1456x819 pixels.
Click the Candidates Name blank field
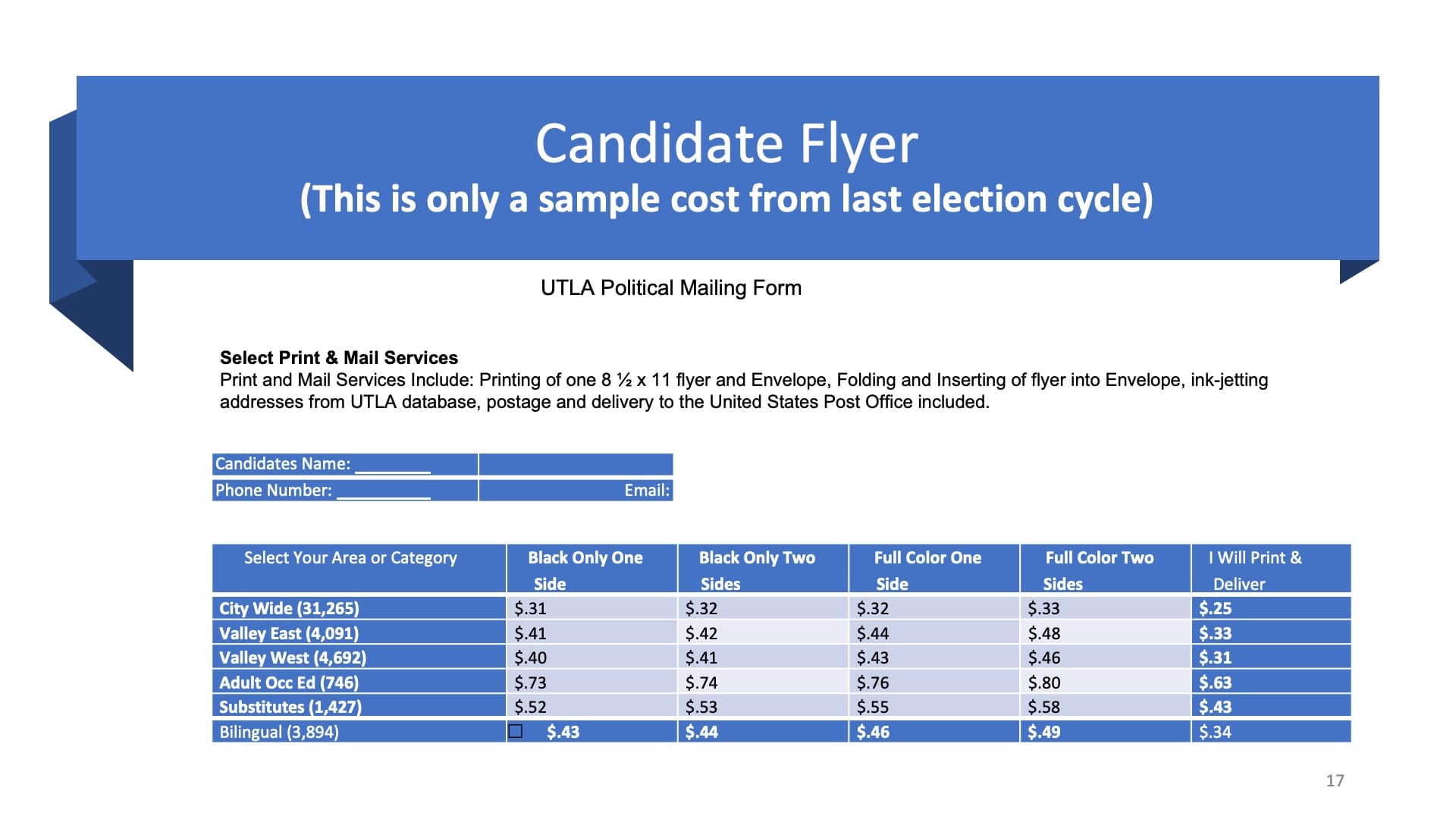pos(392,465)
